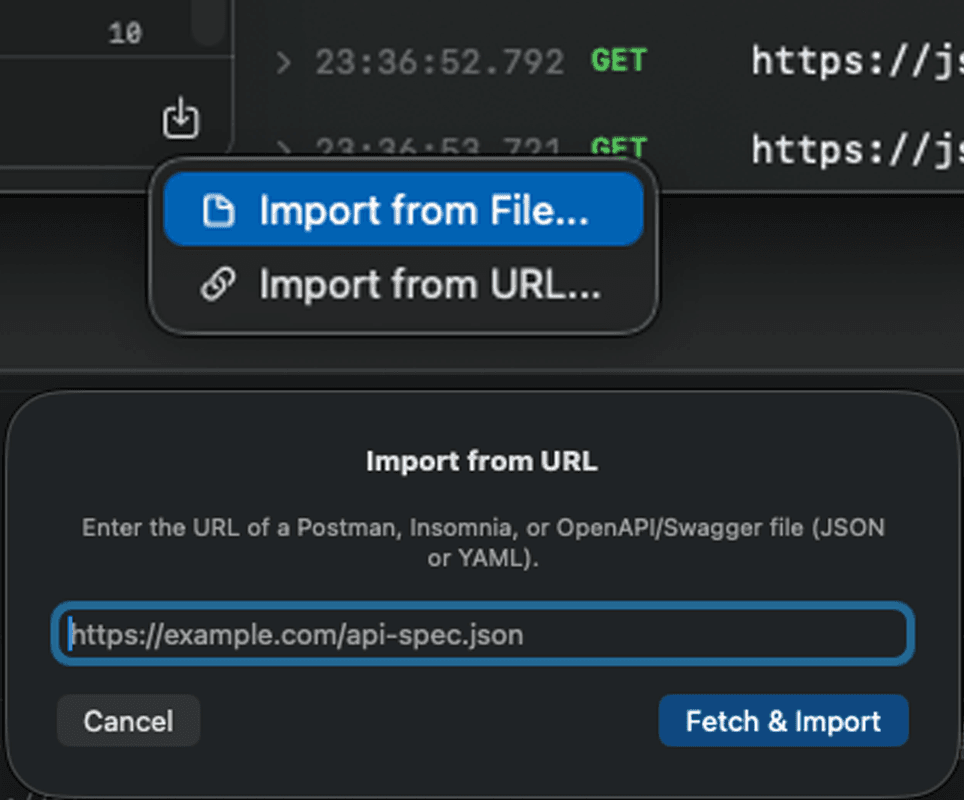Click the faded GET badge next to 23:36:53.721

[618, 150]
